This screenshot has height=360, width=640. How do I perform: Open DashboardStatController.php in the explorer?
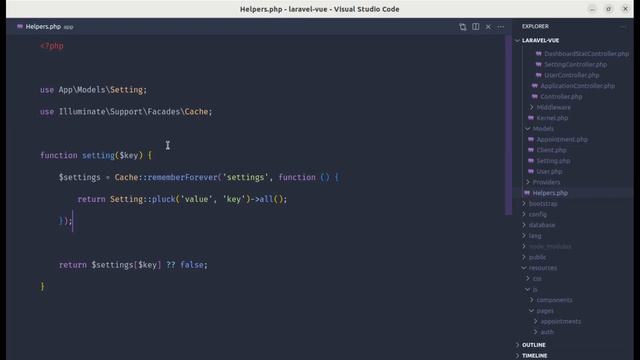click(586, 53)
